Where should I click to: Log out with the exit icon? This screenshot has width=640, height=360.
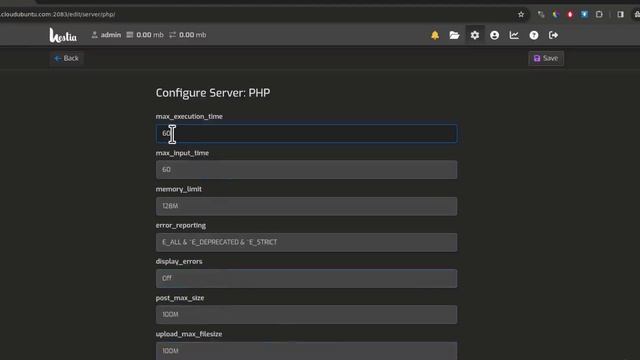coord(553,35)
